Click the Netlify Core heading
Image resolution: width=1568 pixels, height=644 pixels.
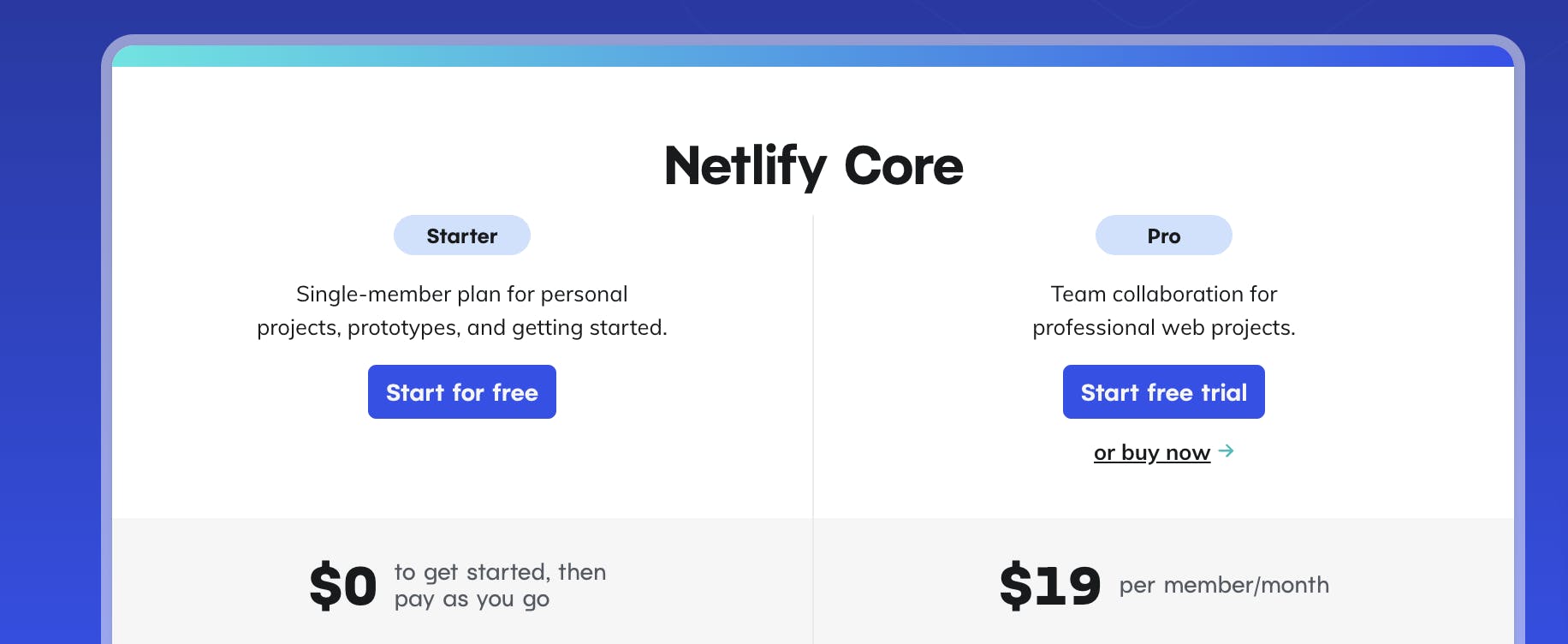click(813, 165)
